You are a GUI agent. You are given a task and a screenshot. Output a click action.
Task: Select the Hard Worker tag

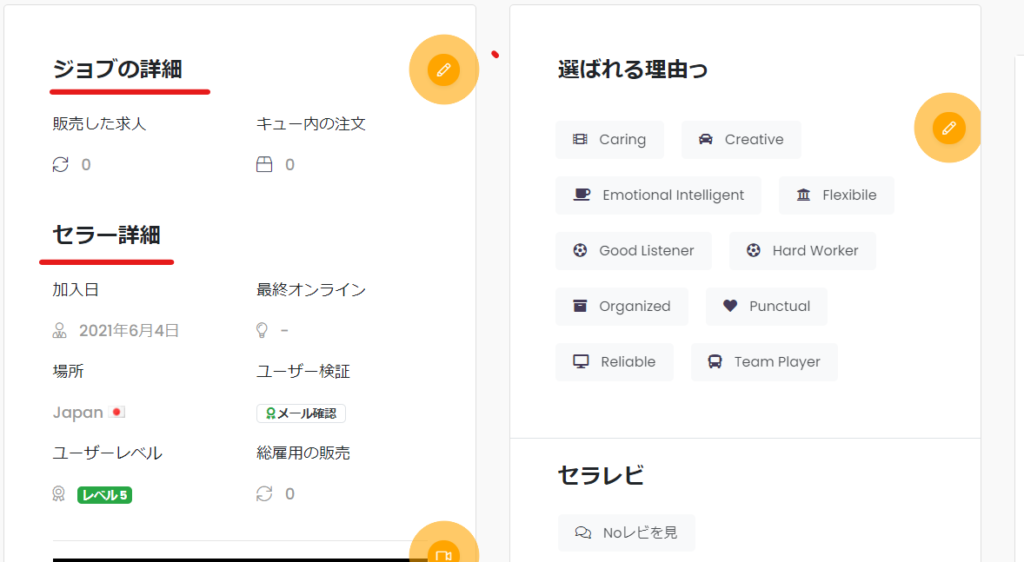[x=803, y=251]
